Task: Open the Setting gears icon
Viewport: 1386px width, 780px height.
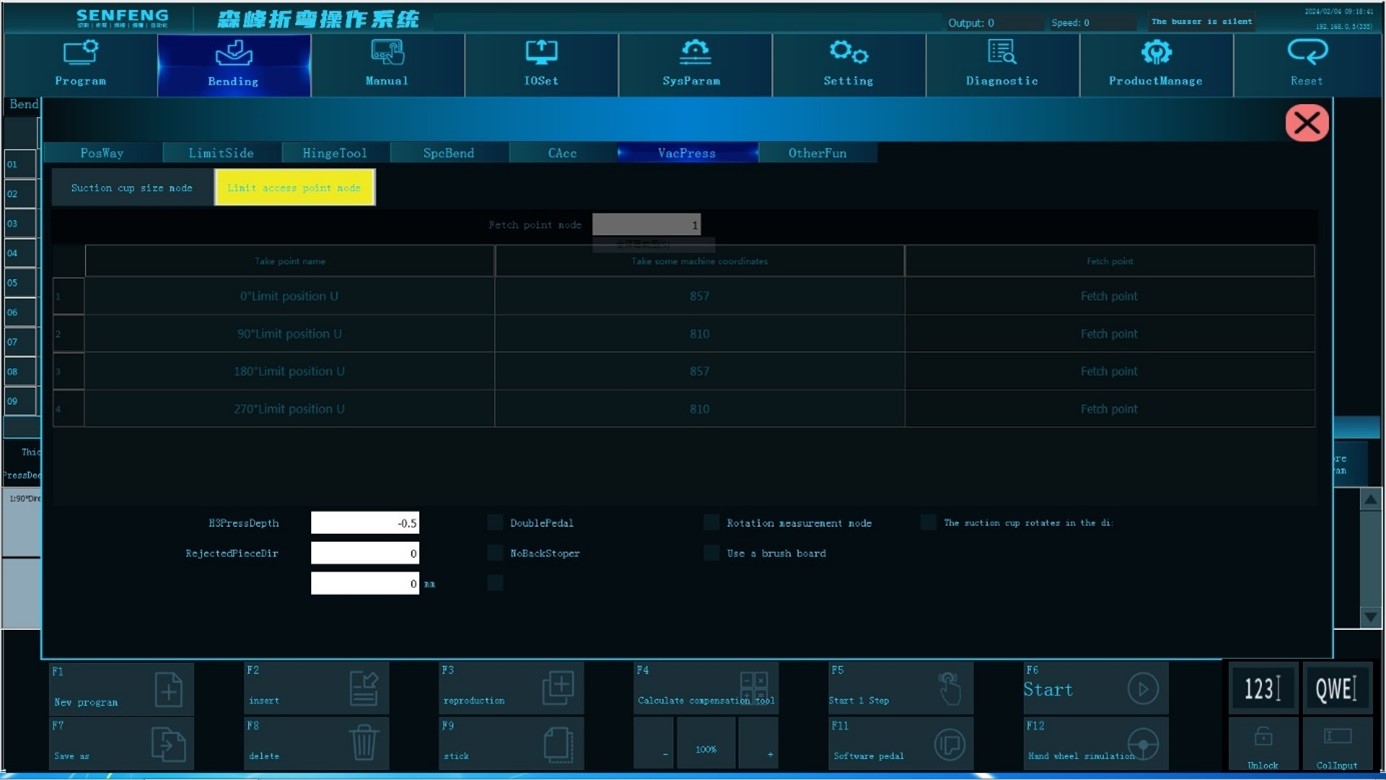Action: [x=848, y=52]
